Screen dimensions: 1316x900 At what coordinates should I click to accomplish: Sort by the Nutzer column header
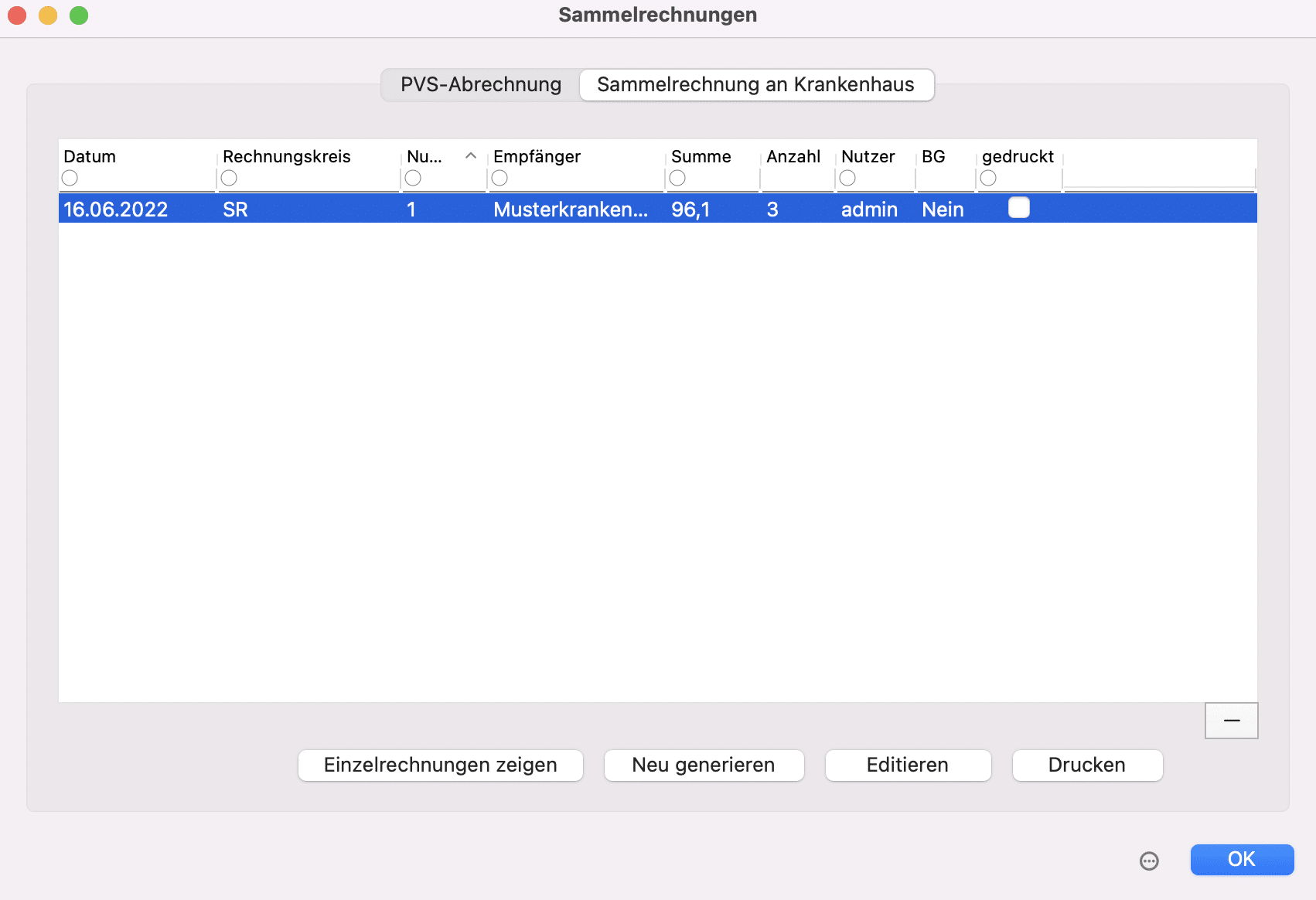pyautogui.click(x=868, y=156)
